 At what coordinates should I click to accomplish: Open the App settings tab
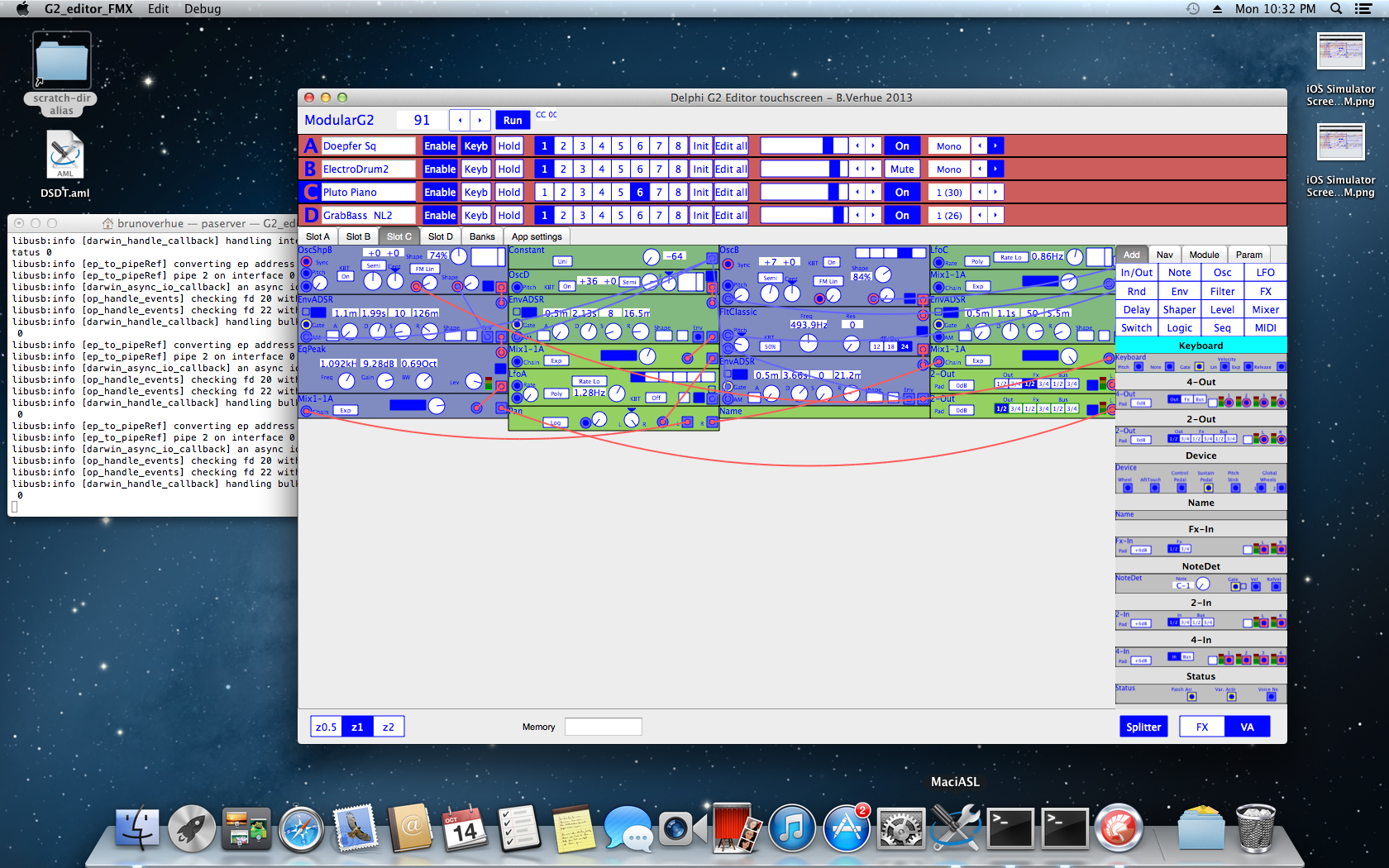[537, 236]
